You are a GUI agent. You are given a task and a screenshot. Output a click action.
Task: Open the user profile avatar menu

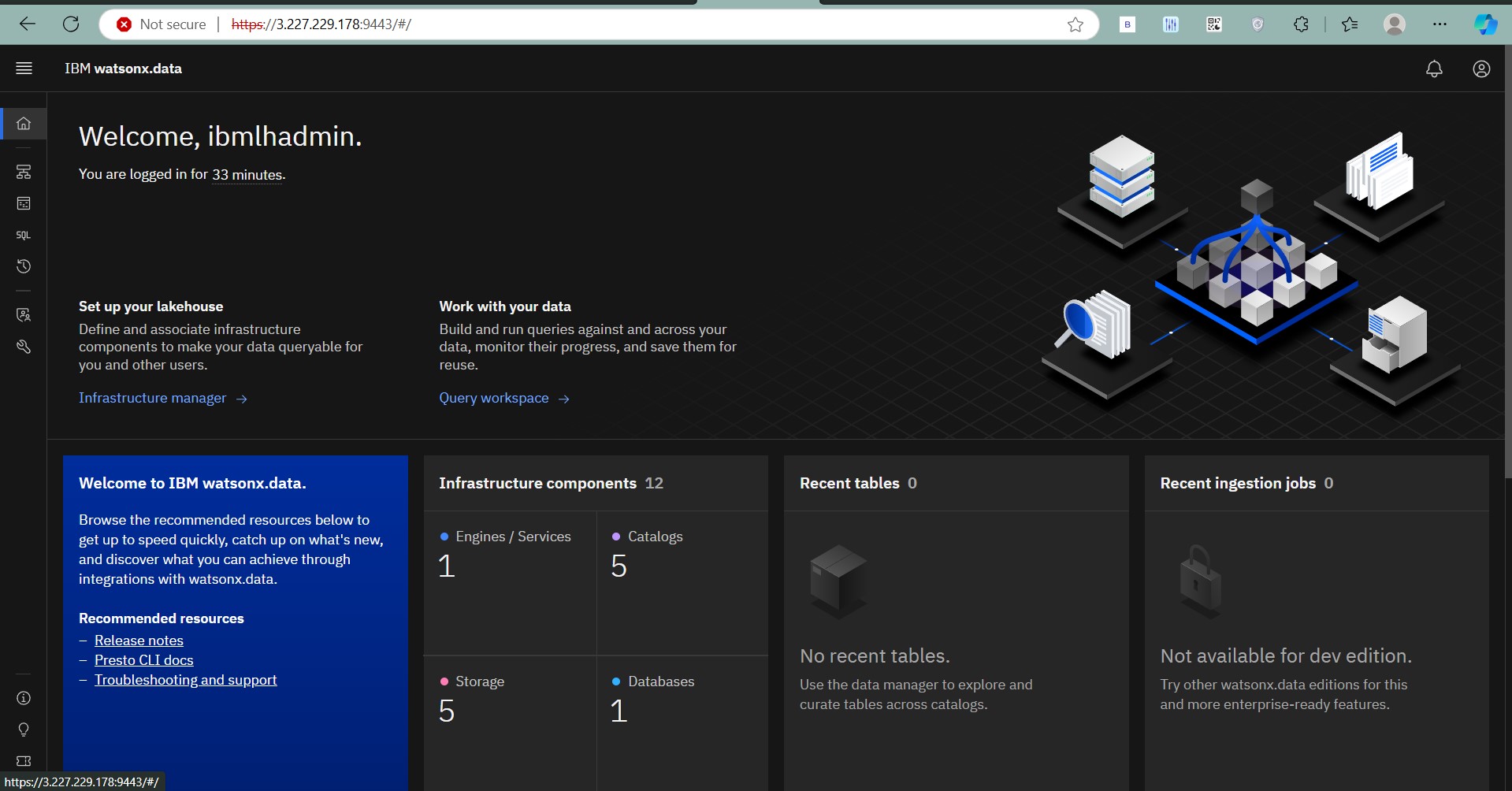tap(1481, 69)
